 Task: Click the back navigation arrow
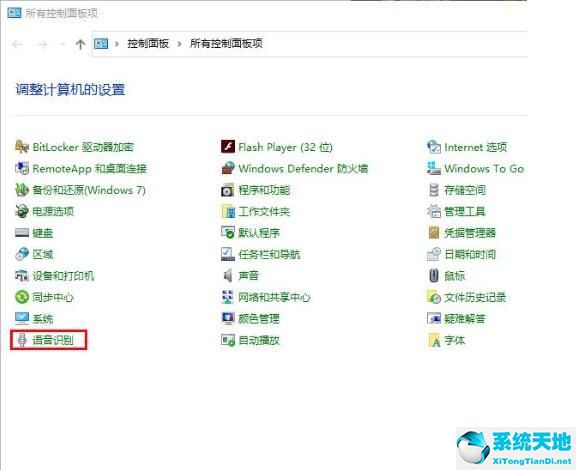click(17, 44)
